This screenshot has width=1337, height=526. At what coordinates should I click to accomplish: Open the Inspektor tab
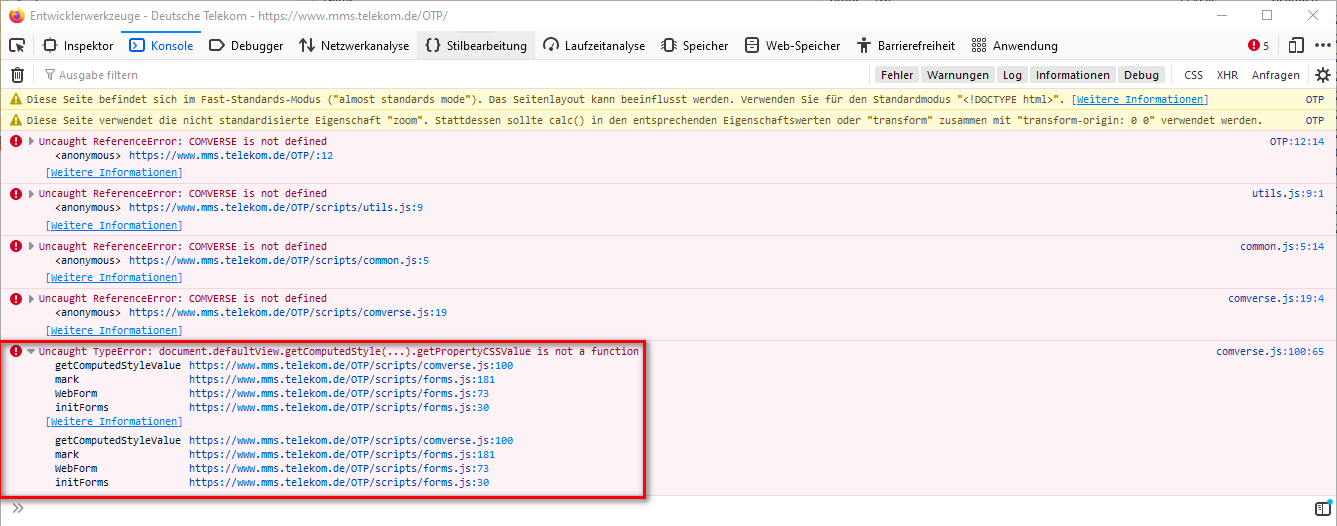pos(78,45)
